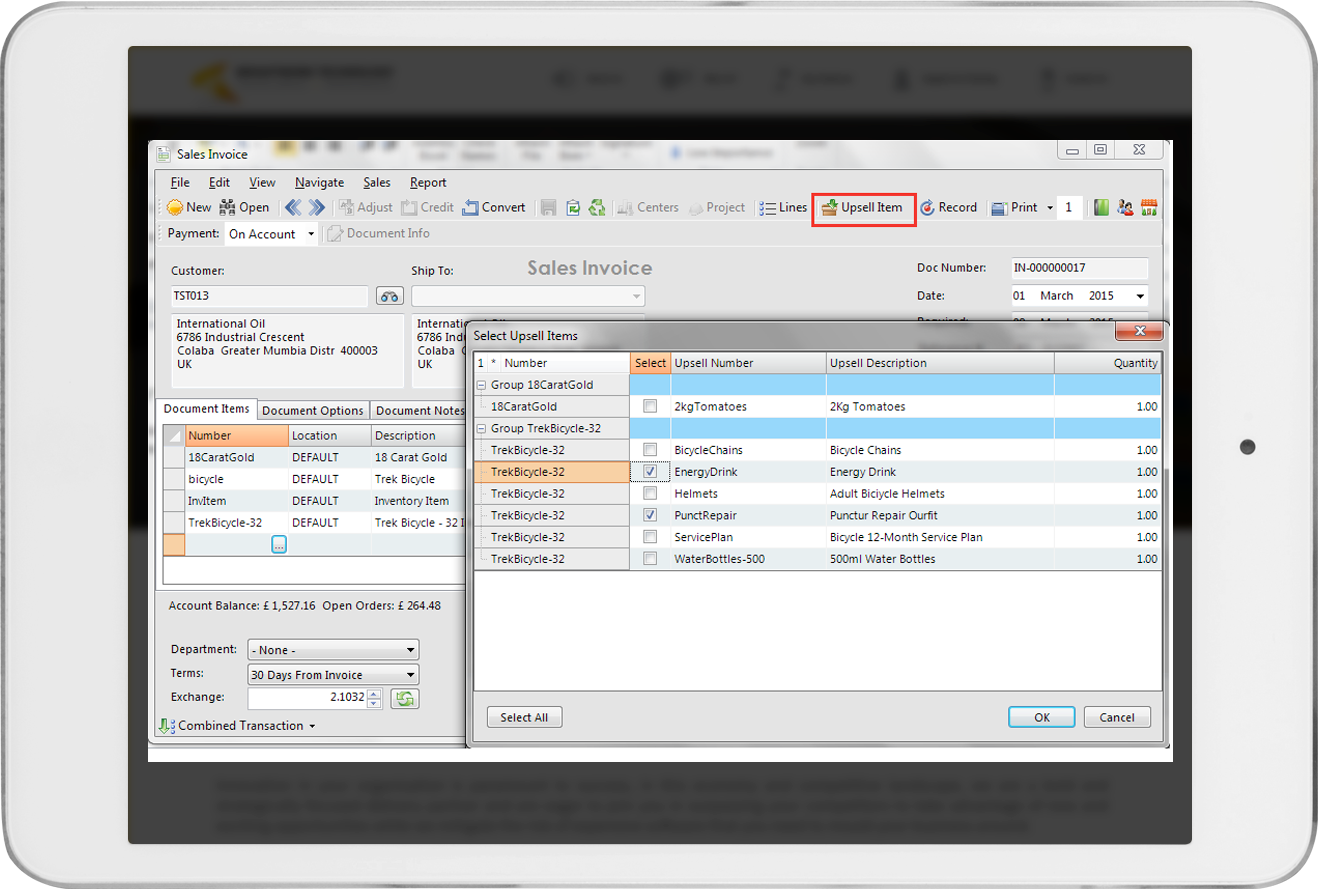Open the Sales menu
This screenshot has width=1318, height=889.
(x=377, y=183)
